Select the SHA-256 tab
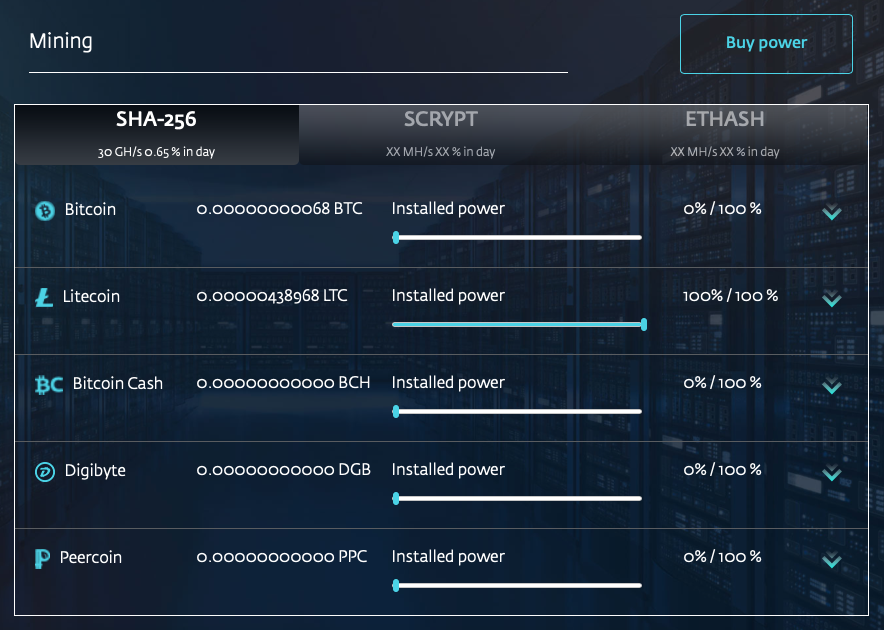The height and width of the screenshot is (630, 884). pyautogui.click(x=156, y=133)
